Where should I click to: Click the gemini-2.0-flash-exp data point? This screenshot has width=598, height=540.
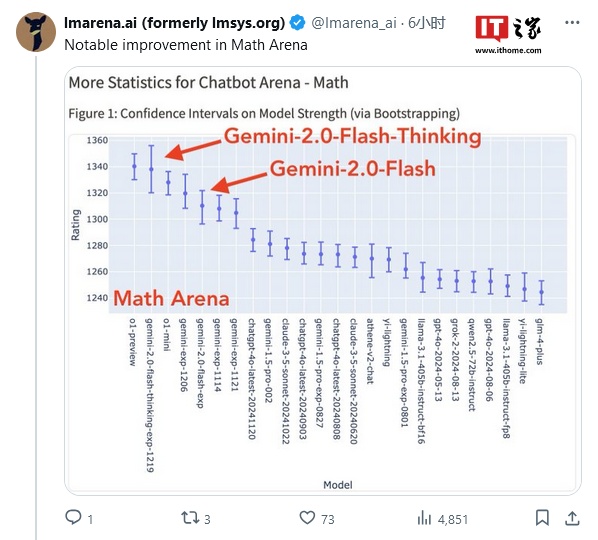[x=203, y=206]
